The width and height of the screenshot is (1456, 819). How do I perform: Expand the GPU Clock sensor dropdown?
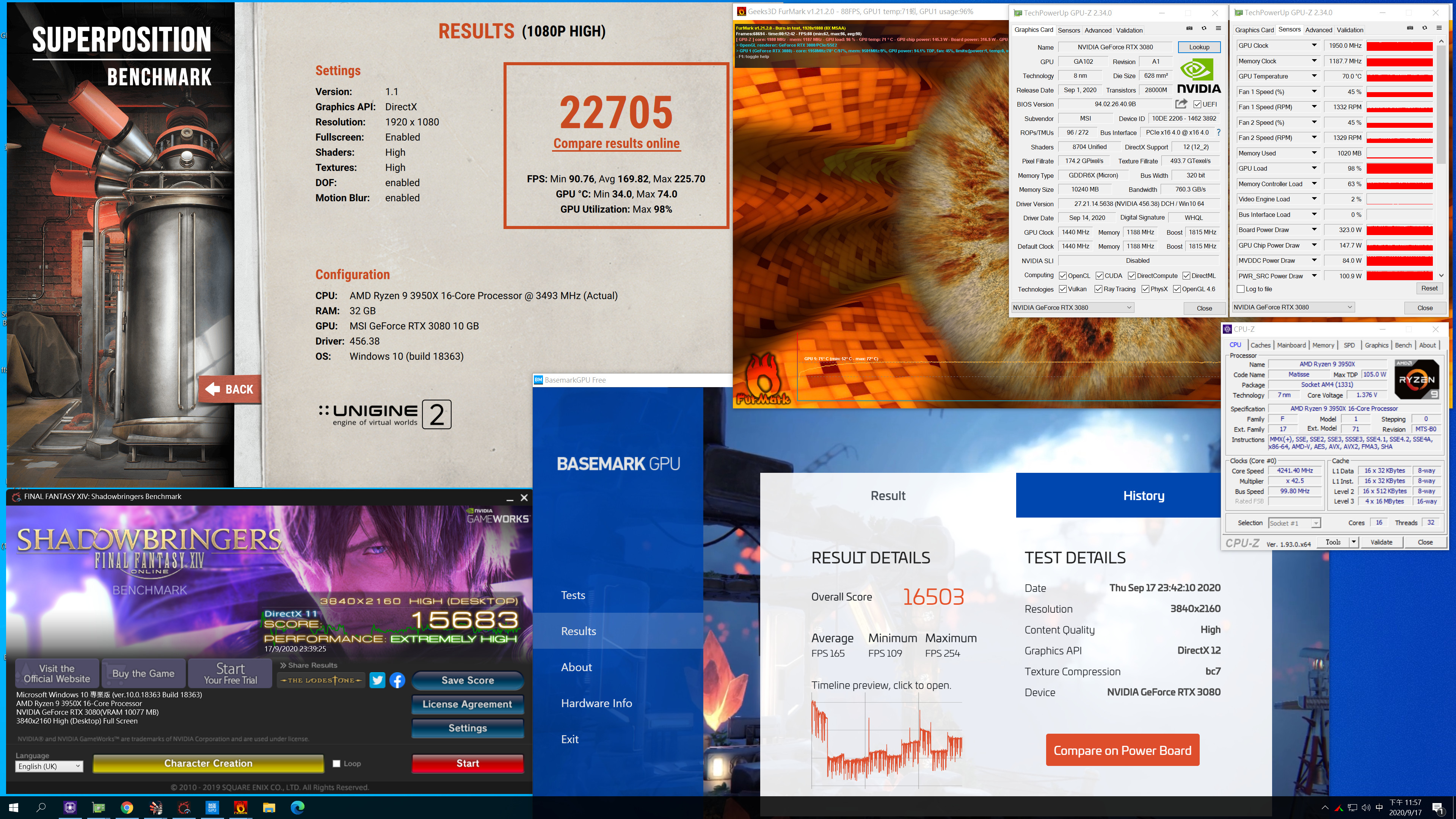coord(1314,45)
